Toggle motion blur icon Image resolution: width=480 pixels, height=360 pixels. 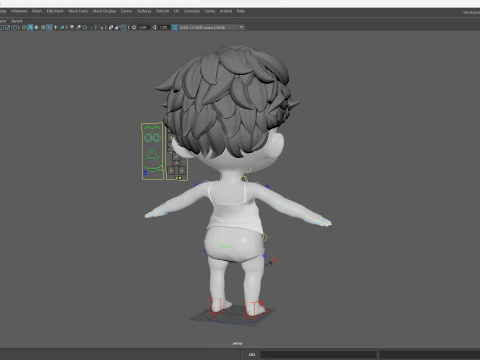(78, 27)
